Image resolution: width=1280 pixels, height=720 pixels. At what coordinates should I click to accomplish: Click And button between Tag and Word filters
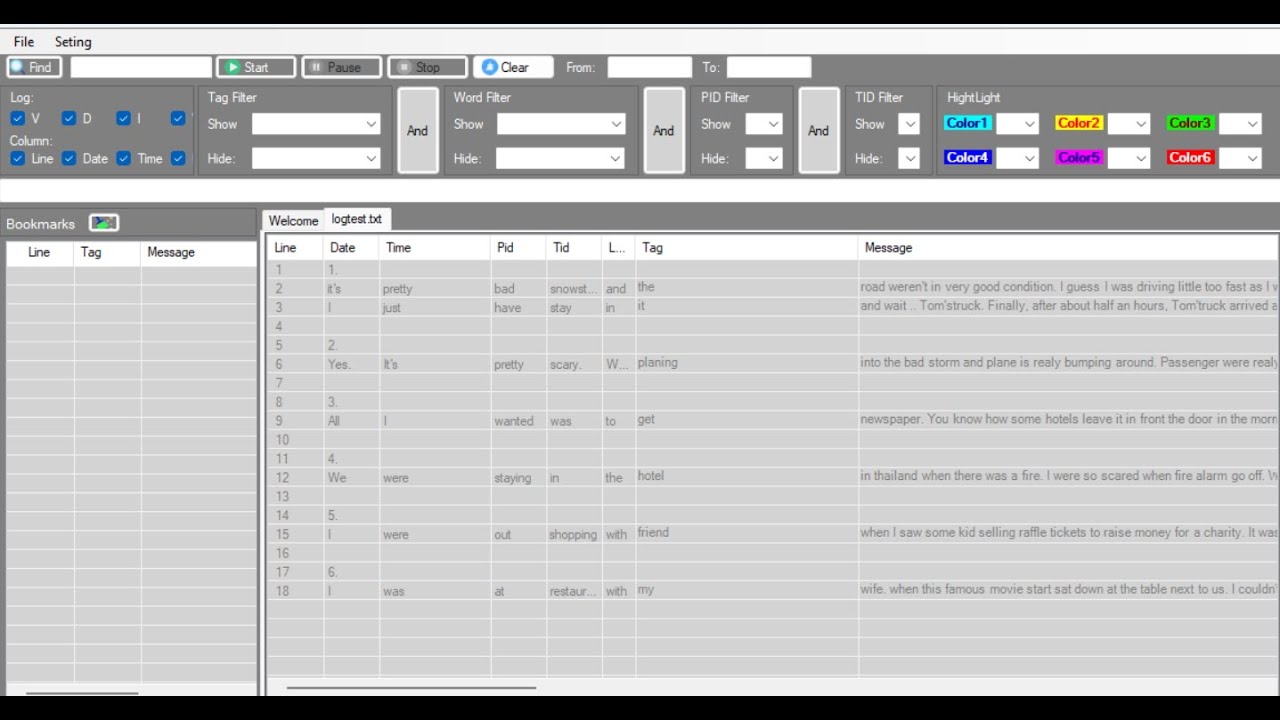coord(418,130)
